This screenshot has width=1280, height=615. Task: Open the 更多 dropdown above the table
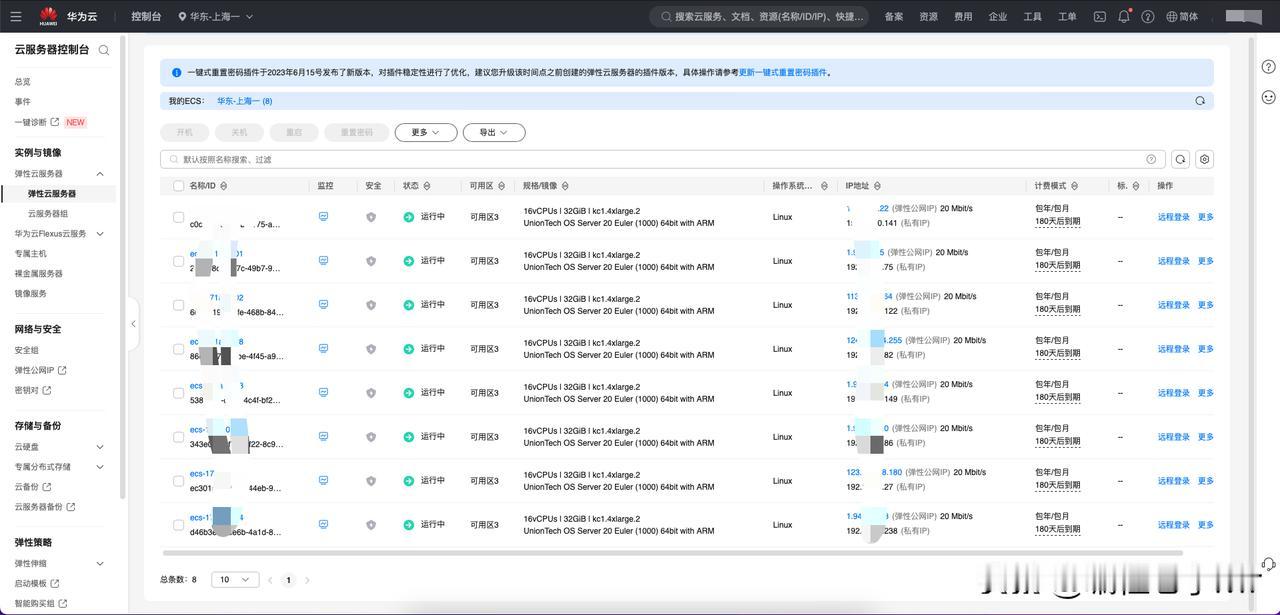[x=425, y=132]
